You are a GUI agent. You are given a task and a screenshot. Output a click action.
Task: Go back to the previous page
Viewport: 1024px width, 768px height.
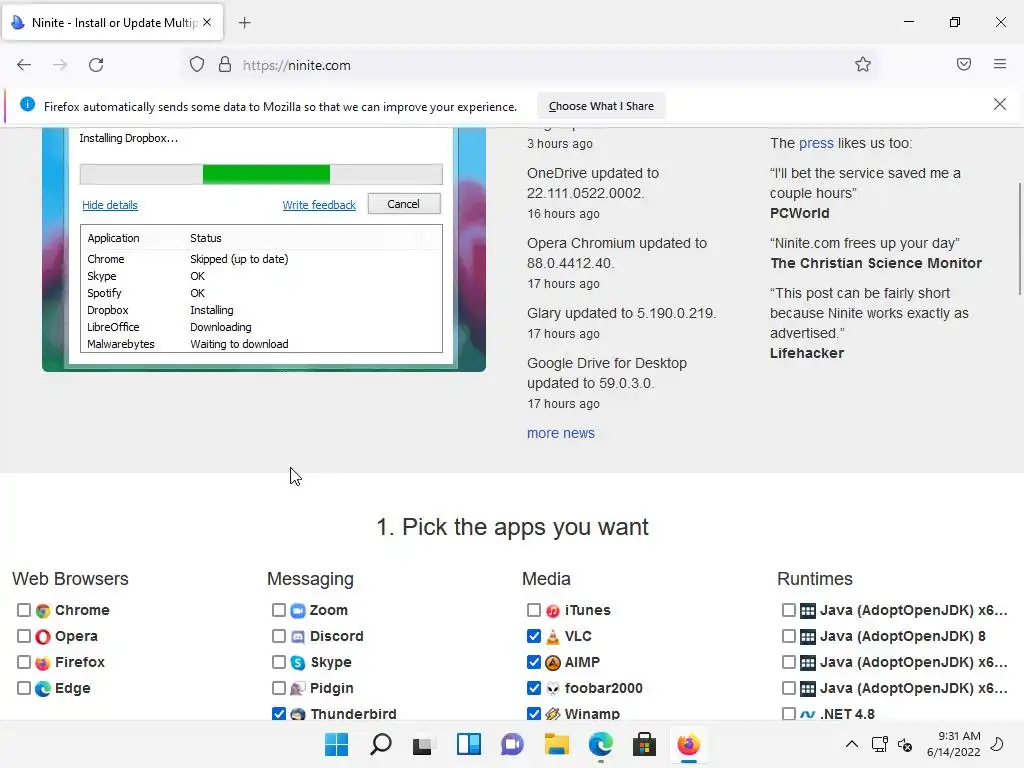[x=24, y=65]
